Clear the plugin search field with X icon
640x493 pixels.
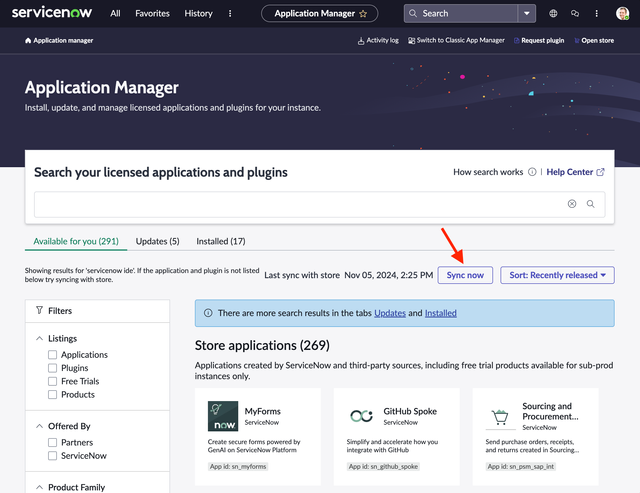coord(572,204)
